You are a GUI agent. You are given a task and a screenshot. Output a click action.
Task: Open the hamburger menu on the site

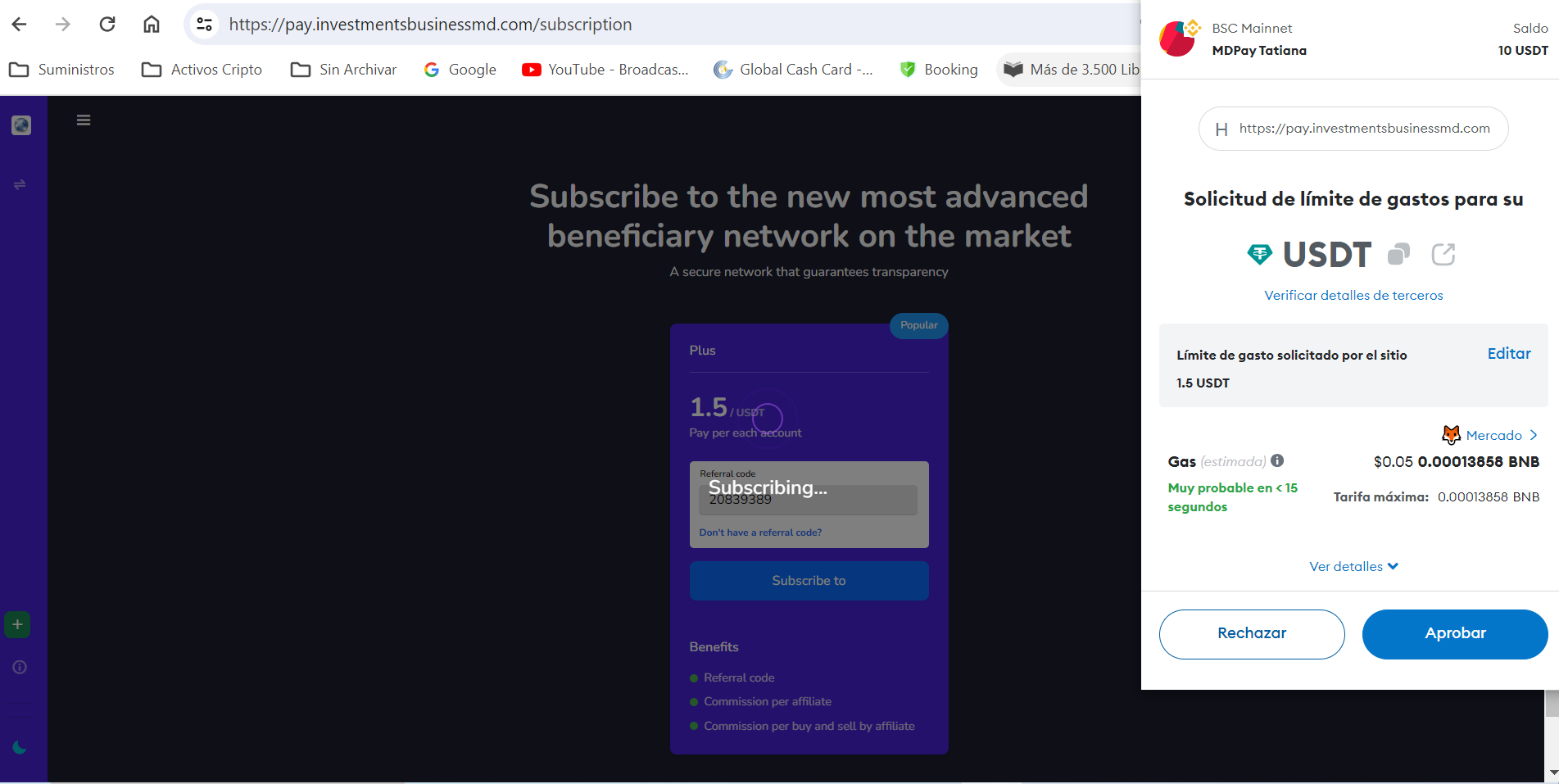[84, 120]
